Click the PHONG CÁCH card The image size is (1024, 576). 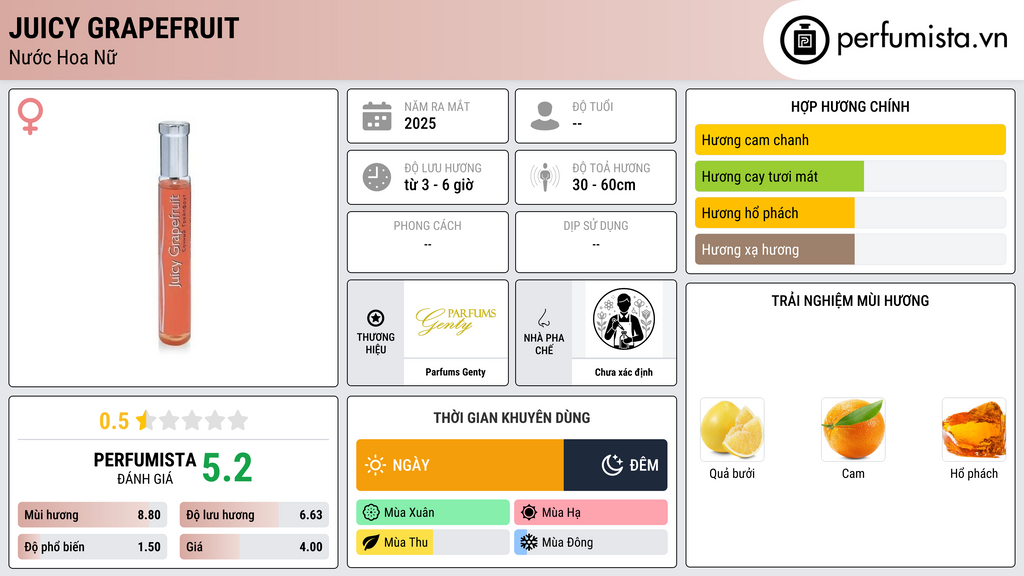(428, 242)
